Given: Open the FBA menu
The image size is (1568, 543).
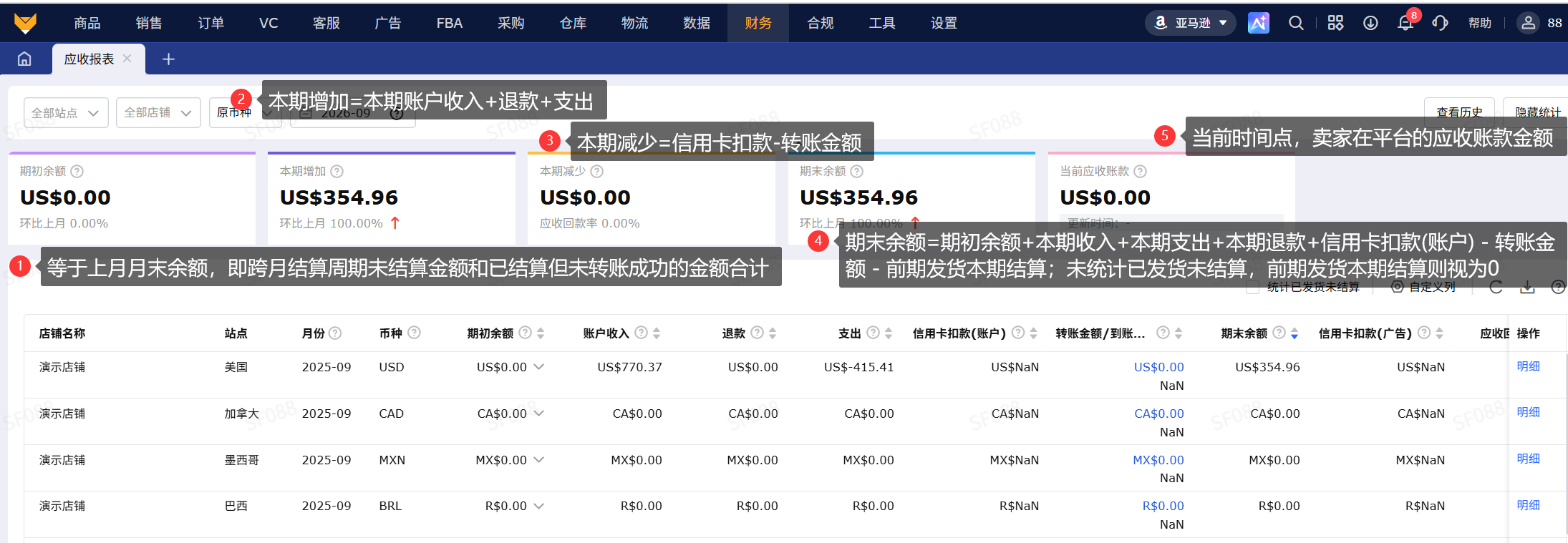Looking at the screenshot, I should point(450,23).
